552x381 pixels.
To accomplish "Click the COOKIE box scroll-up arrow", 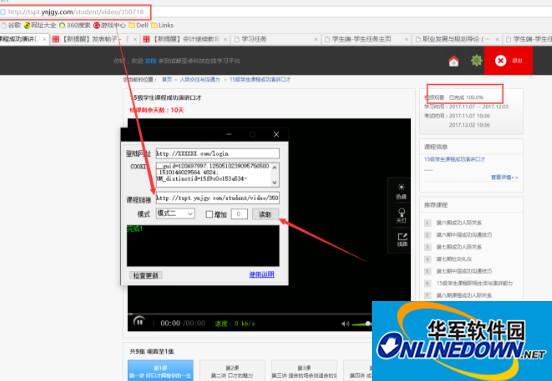I will [x=275, y=167].
